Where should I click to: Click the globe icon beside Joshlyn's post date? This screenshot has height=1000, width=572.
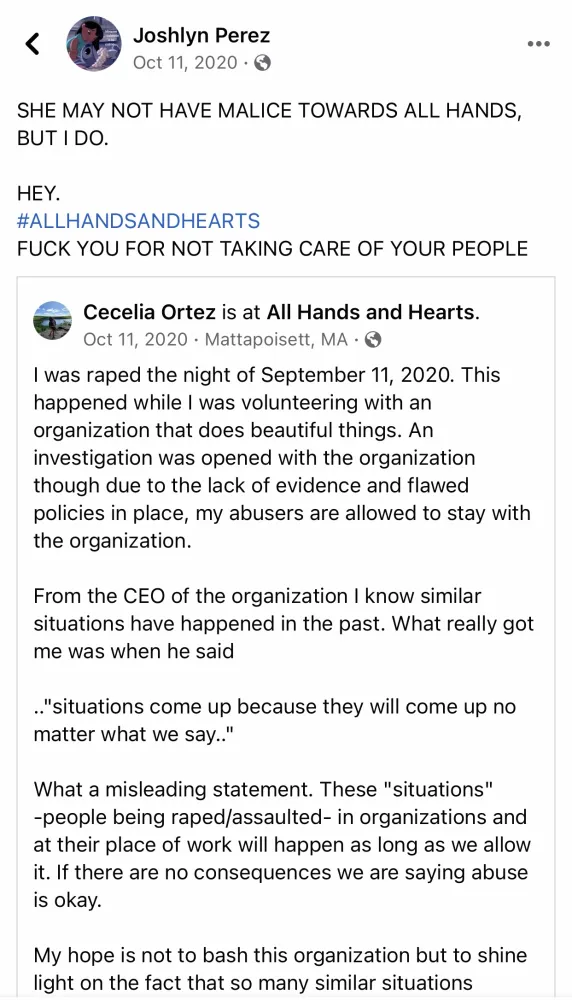click(263, 62)
